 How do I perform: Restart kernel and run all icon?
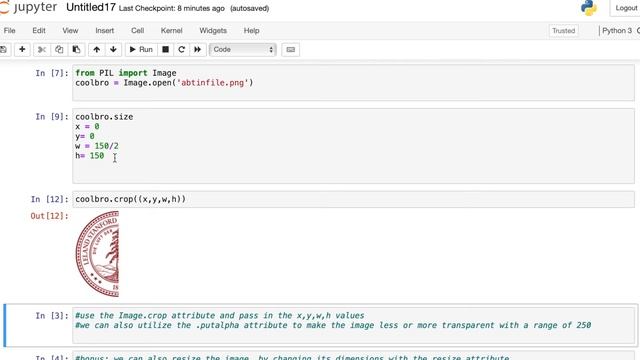coord(198,49)
